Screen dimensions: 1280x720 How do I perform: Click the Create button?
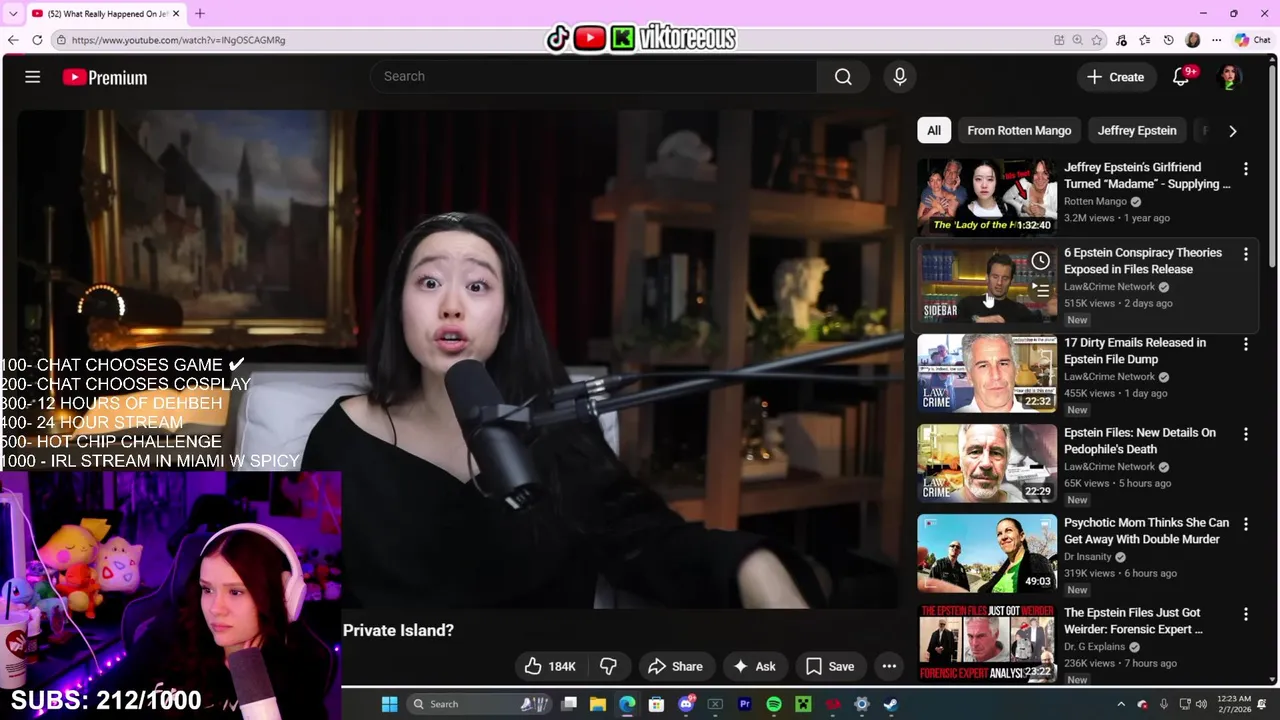tap(1116, 77)
